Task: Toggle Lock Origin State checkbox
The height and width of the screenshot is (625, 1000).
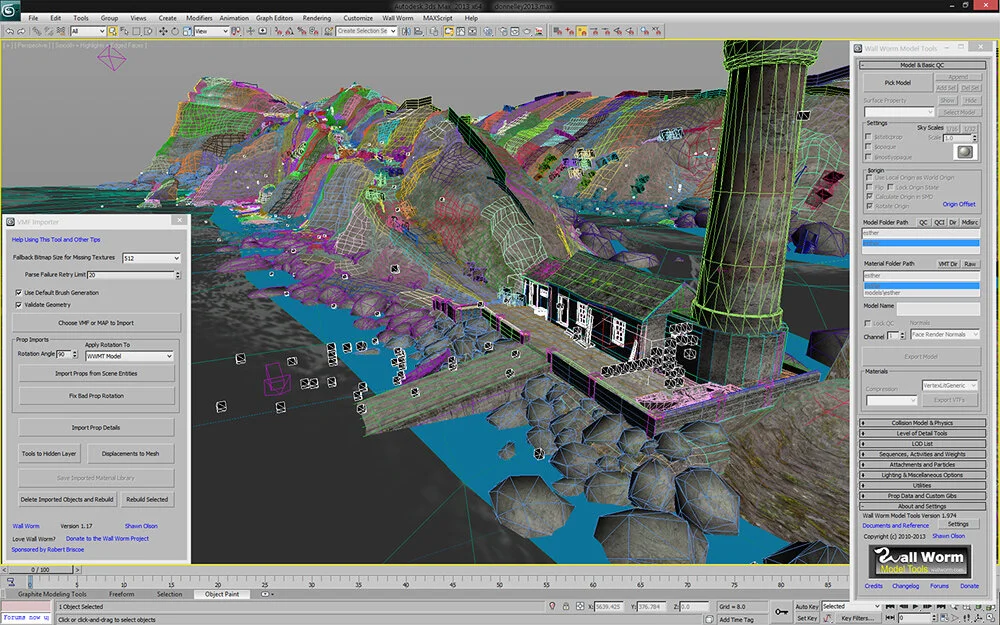Action: (x=890, y=188)
